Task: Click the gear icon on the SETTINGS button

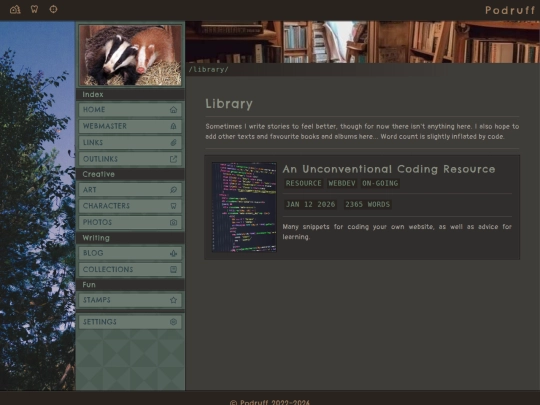Action: point(173,322)
